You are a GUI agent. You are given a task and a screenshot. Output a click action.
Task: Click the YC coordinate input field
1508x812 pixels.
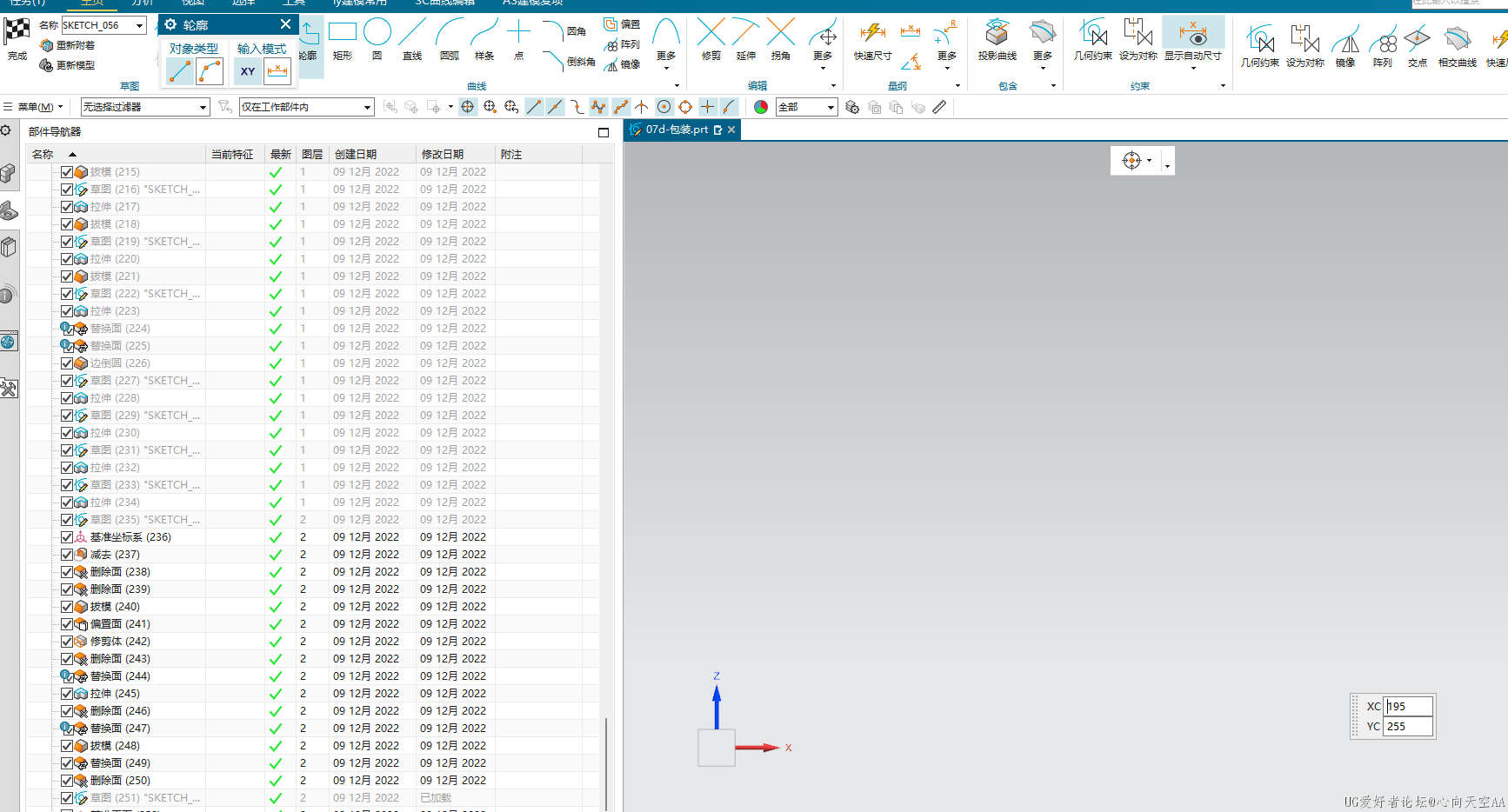point(1408,726)
